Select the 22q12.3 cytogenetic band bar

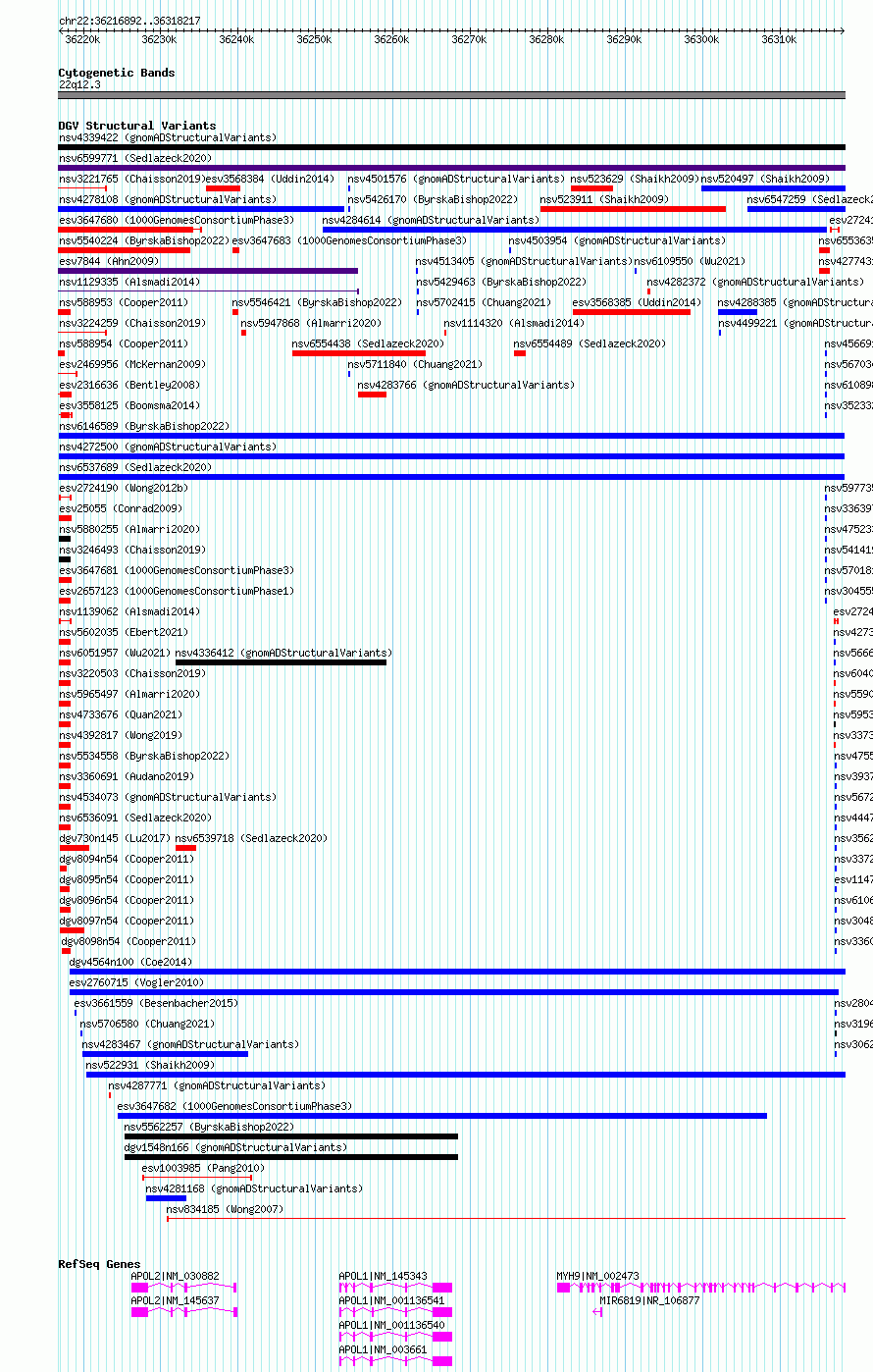451,95
